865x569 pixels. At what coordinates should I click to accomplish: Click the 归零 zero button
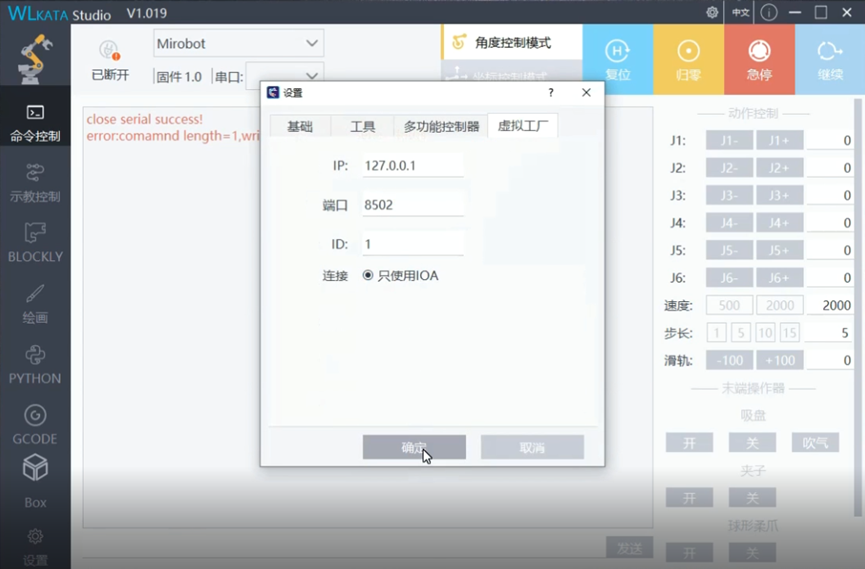pos(688,60)
